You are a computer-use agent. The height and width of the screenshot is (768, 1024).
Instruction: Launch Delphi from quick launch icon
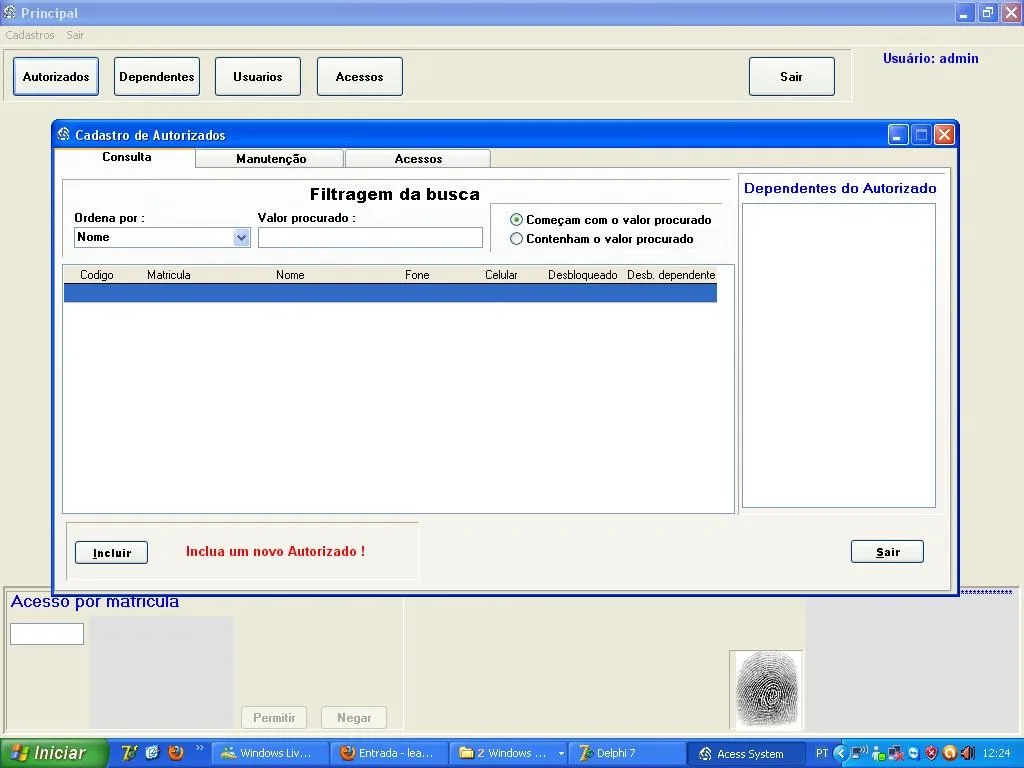tap(129, 753)
